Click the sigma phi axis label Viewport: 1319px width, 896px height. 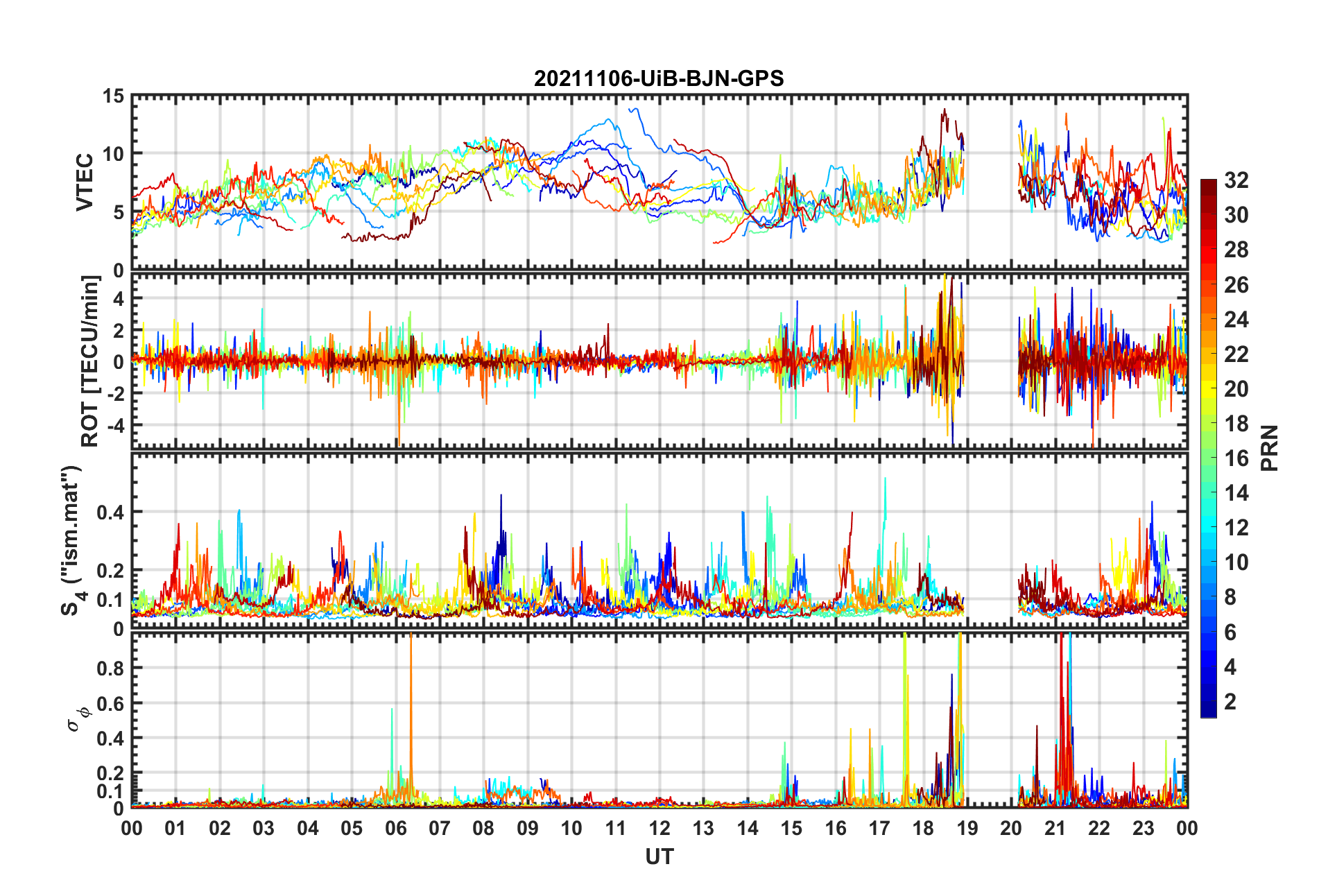click(x=78, y=718)
